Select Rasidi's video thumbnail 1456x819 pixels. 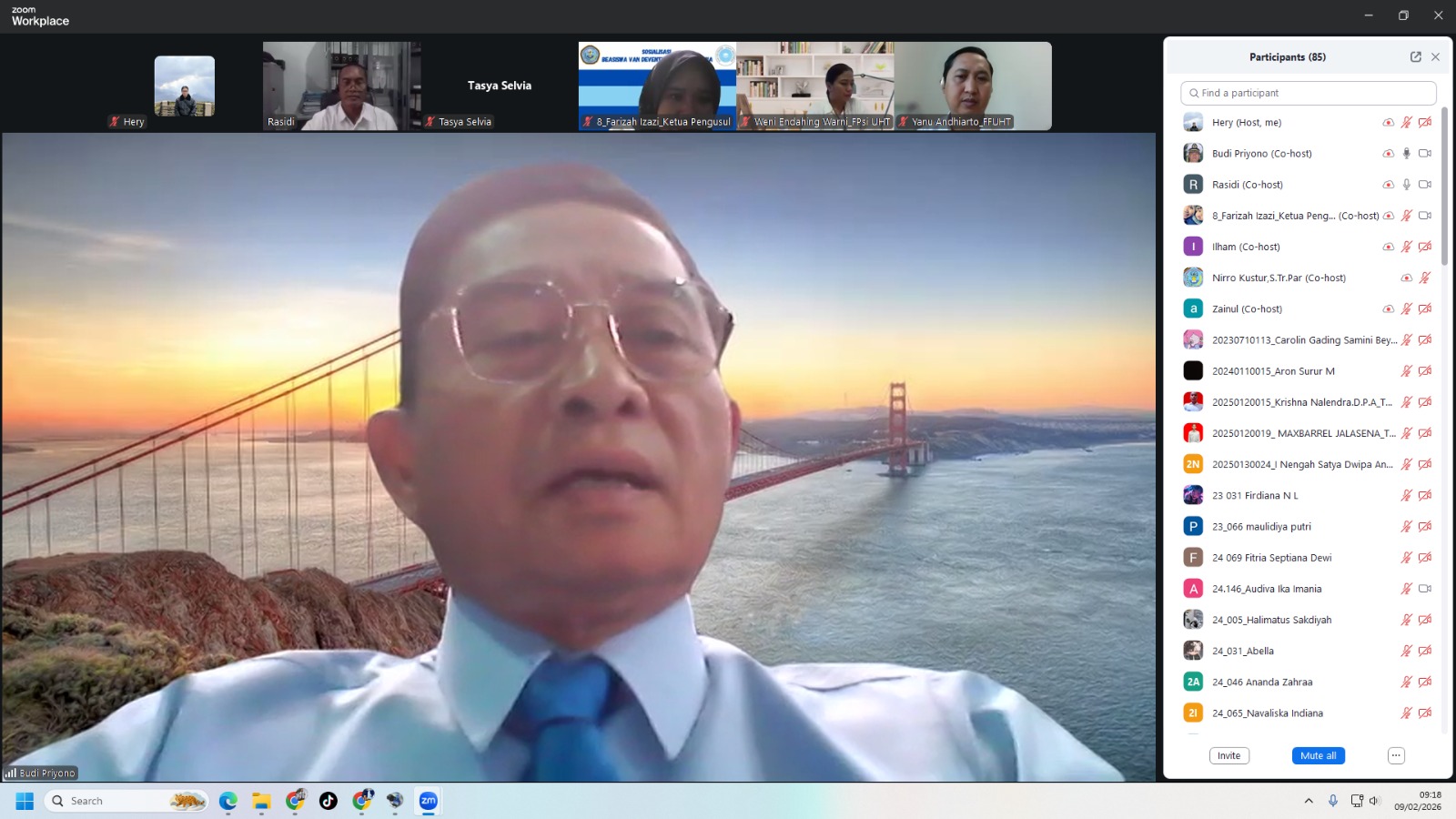(341, 86)
